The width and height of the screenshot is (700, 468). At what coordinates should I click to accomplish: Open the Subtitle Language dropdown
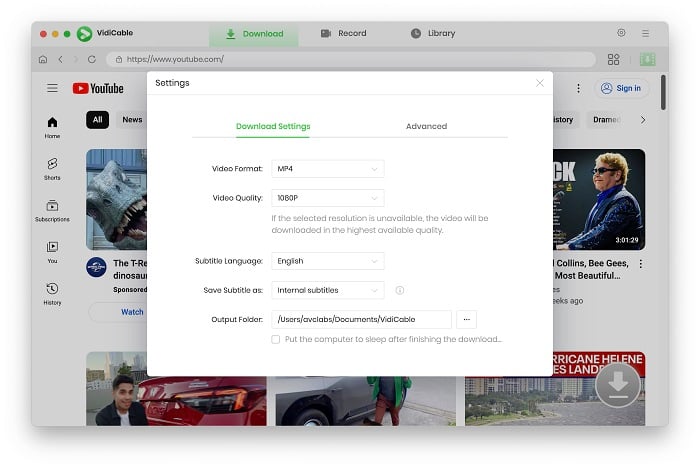(x=328, y=261)
